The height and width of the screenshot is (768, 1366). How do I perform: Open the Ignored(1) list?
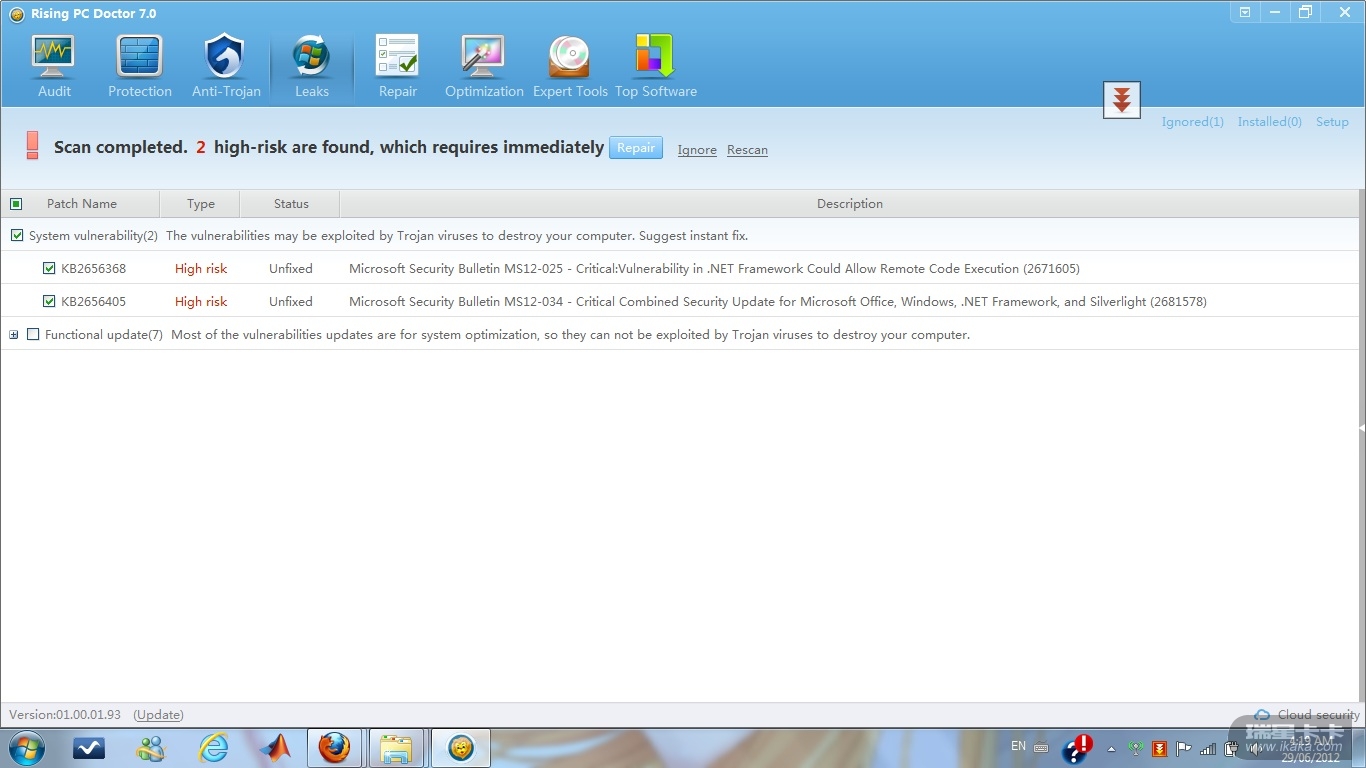coord(1192,122)
